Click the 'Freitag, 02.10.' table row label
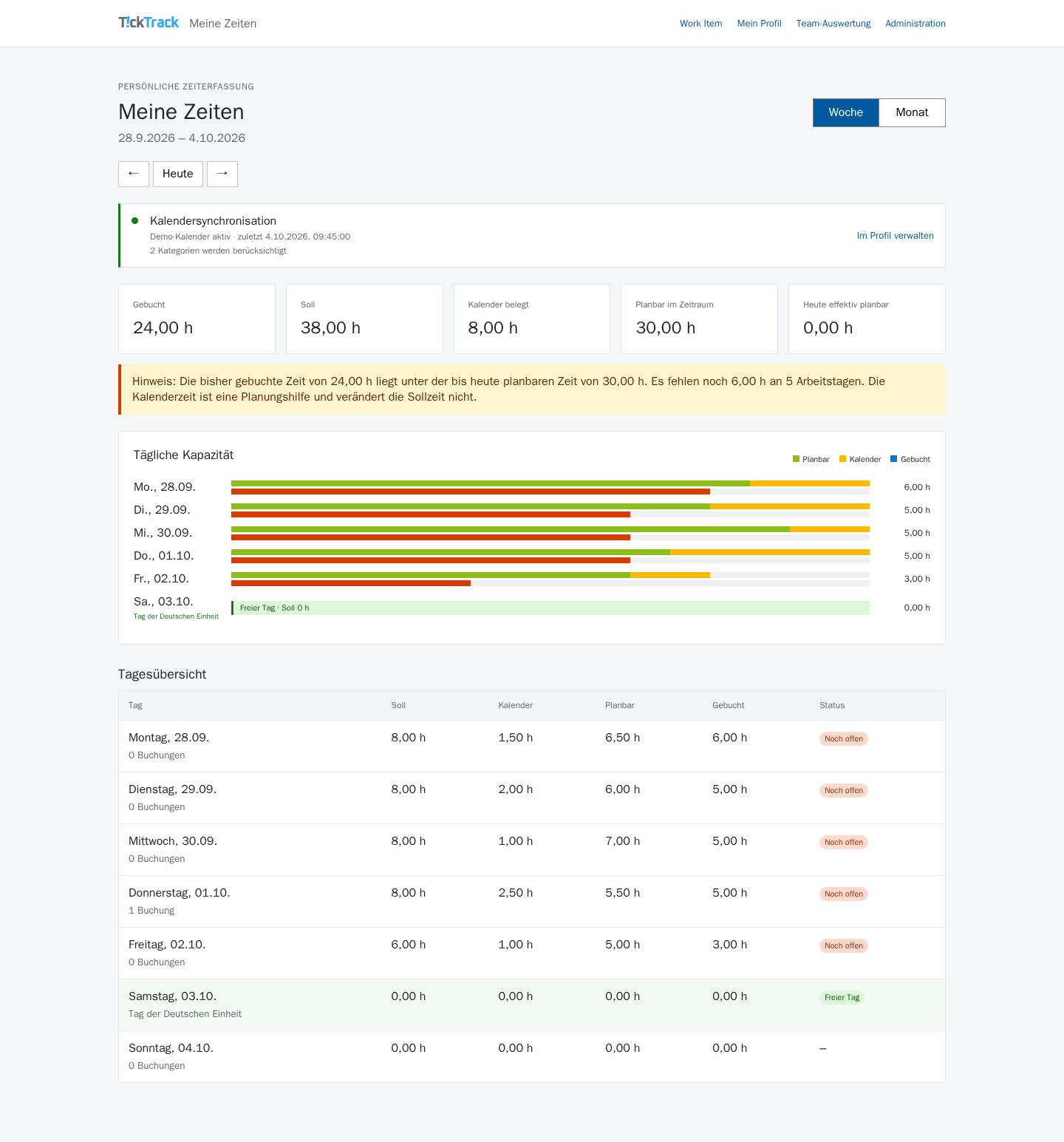Image resolution: width=1064 pixels, height=1142 pixels. [167, 945]
